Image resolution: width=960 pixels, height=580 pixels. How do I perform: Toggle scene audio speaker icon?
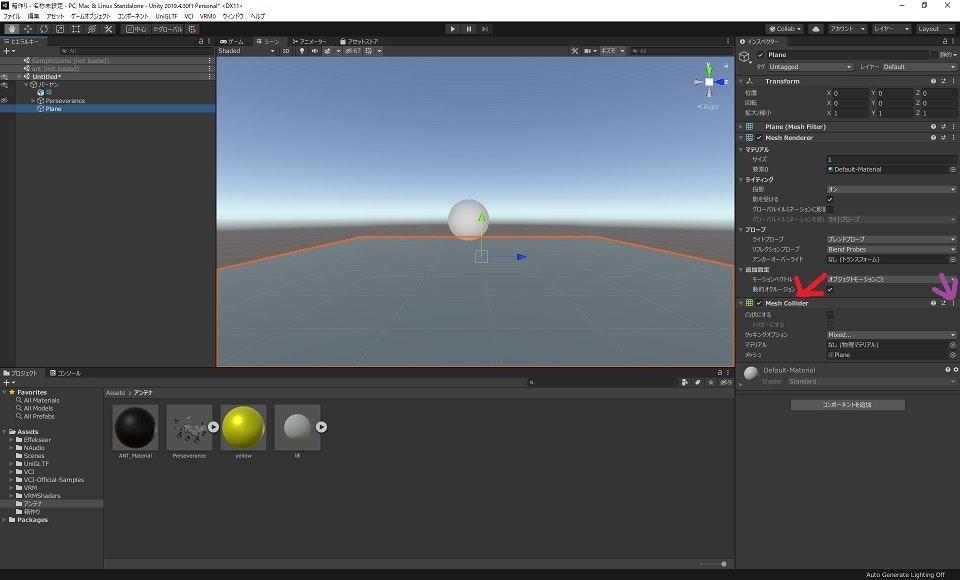[x=315, y=51]
